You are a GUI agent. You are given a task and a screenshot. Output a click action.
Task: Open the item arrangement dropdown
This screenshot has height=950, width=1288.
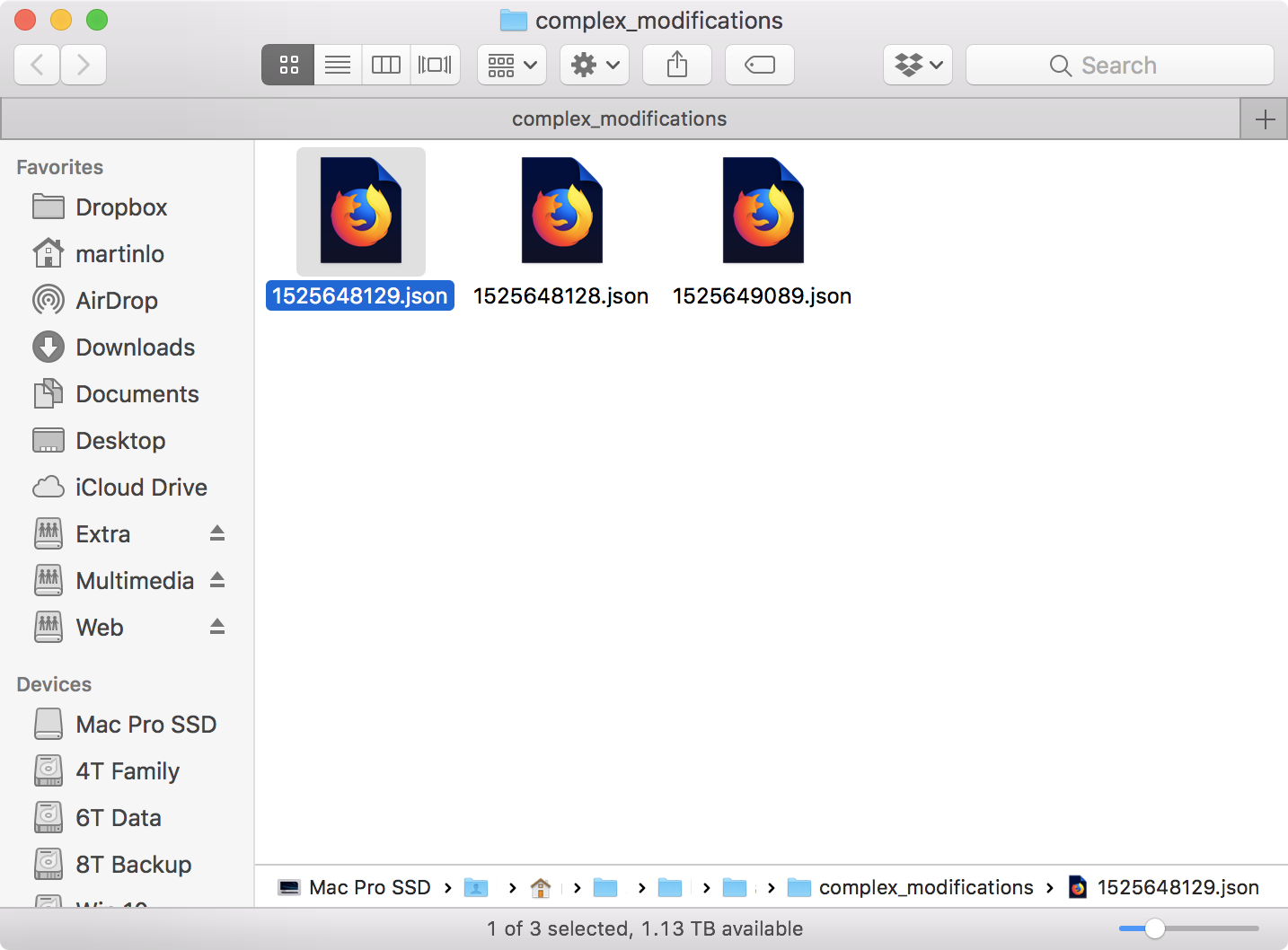tap(512, 65)
